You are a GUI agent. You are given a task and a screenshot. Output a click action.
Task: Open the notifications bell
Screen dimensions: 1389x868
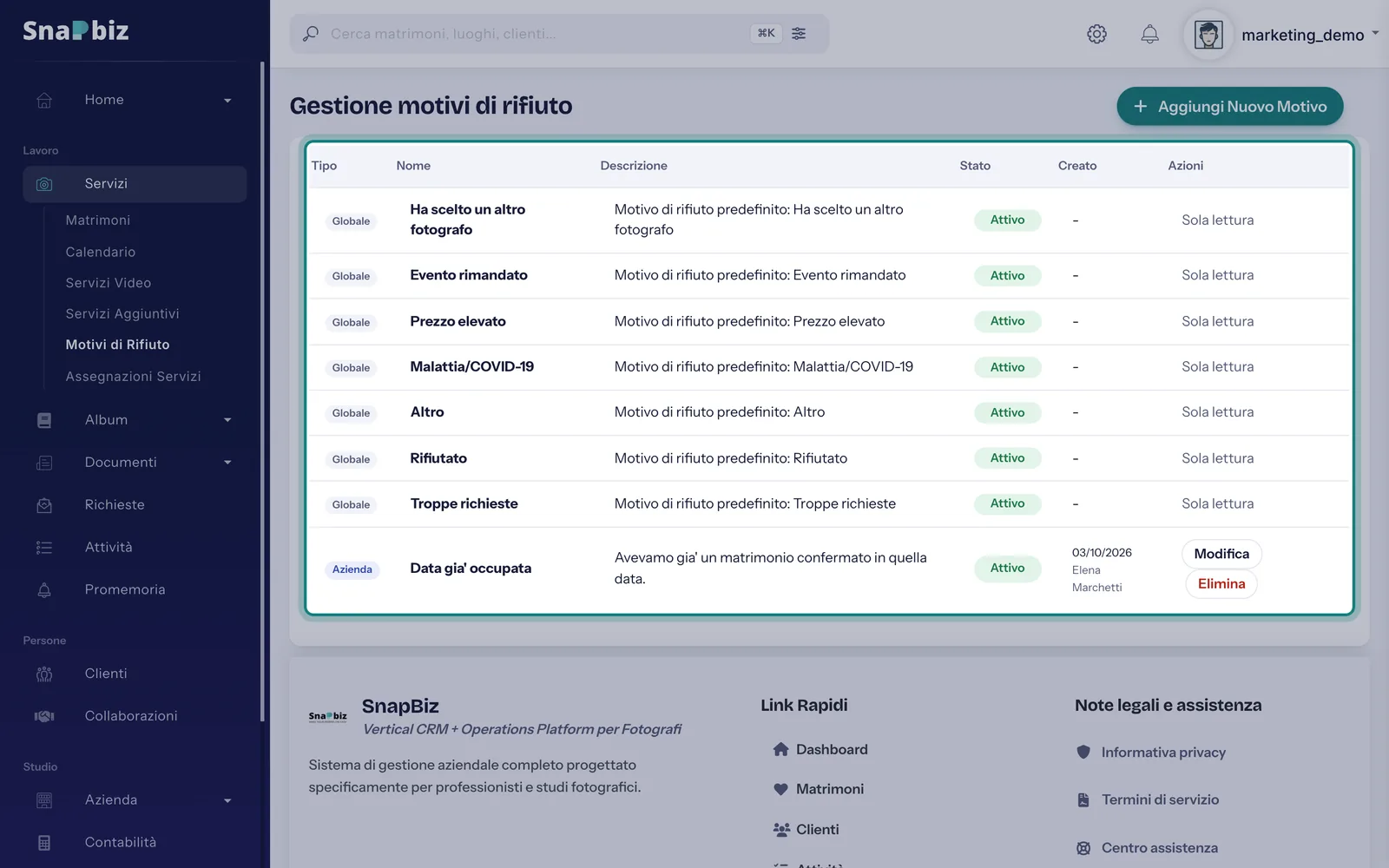(x=1149, y=34)
